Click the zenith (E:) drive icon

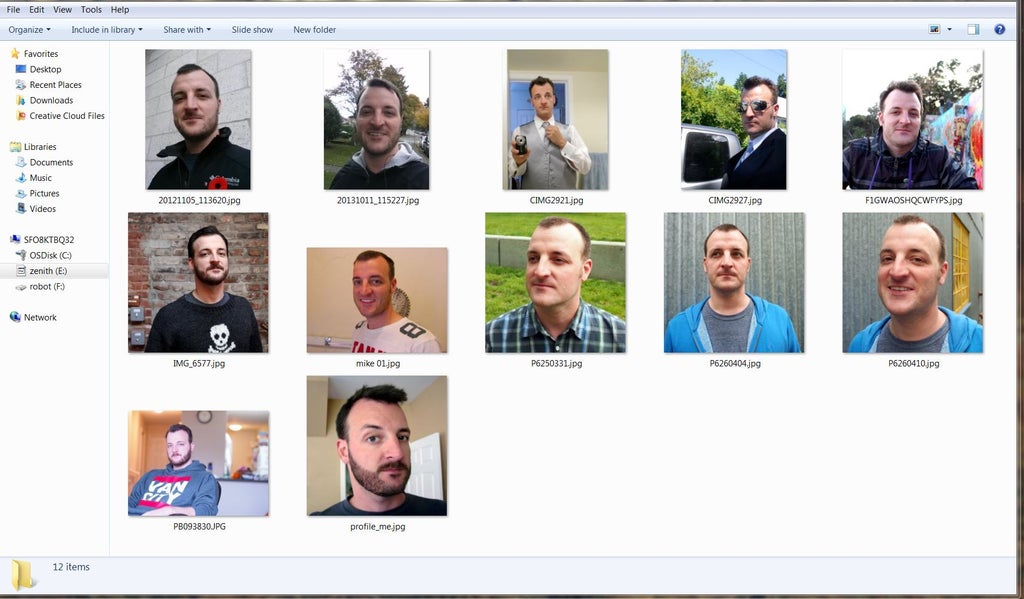(x=21, y=271)
